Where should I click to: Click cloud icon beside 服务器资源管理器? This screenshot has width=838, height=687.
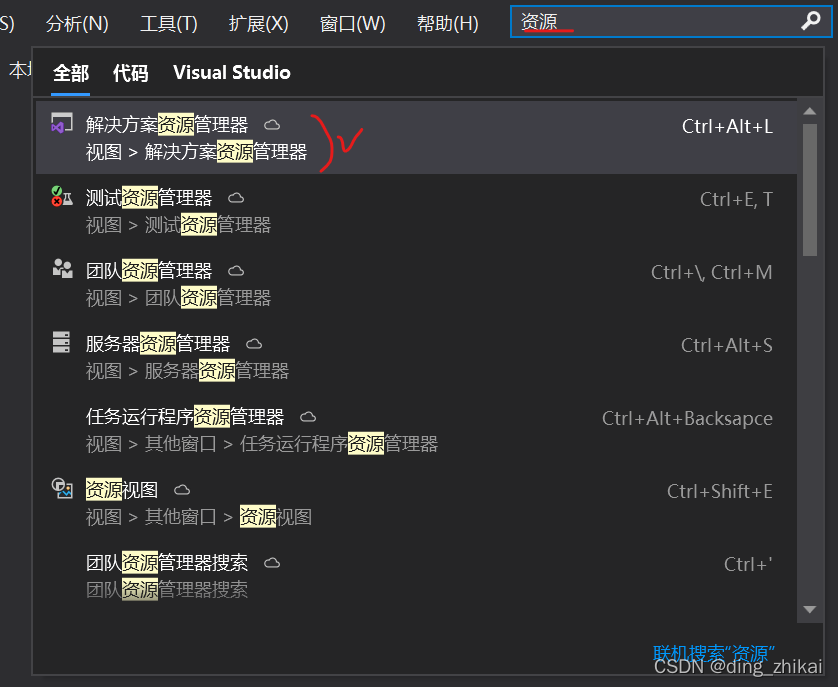point(254,344)
